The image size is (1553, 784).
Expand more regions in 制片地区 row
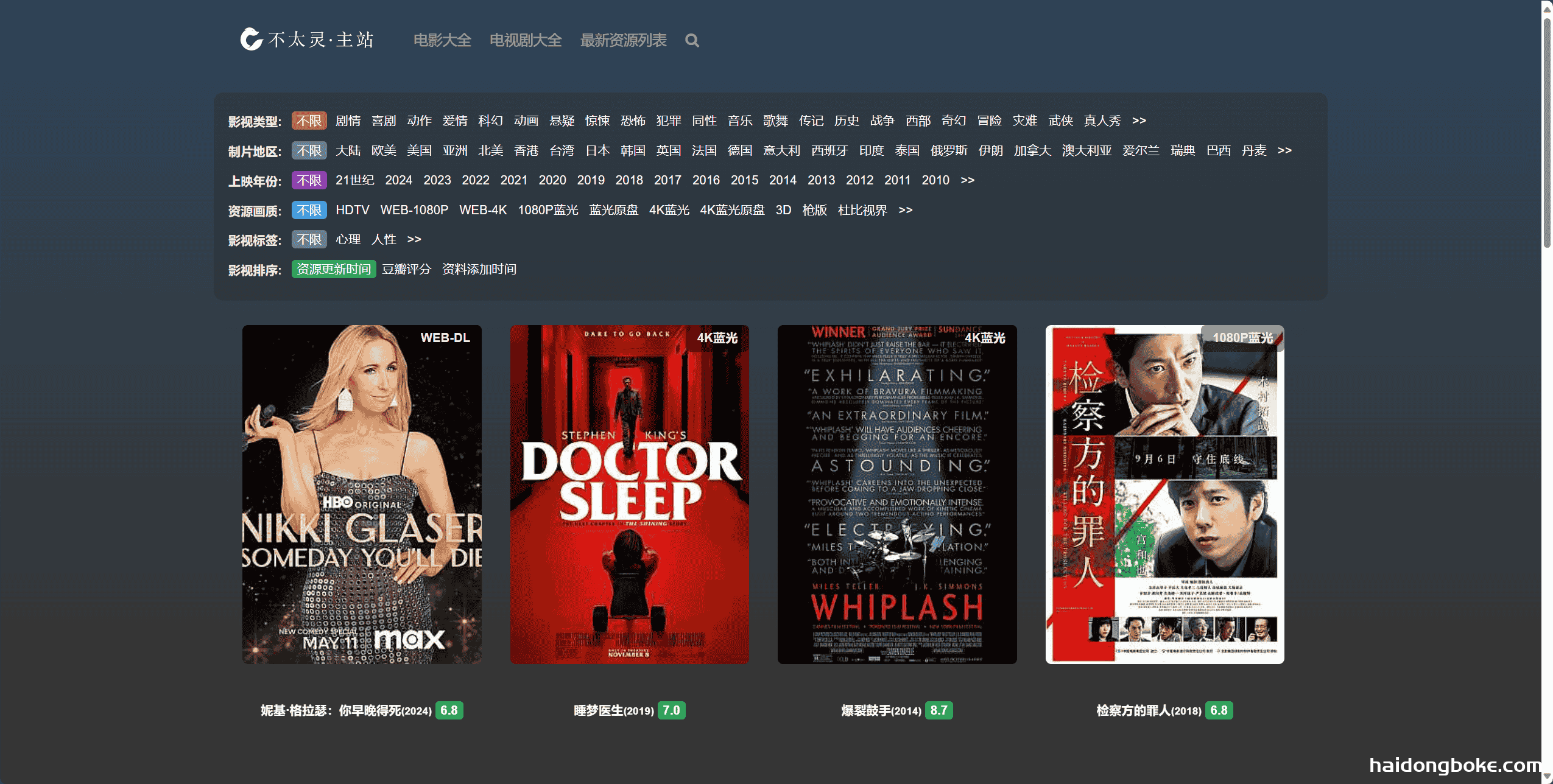pyautogui.click(x=1284, y=150)
